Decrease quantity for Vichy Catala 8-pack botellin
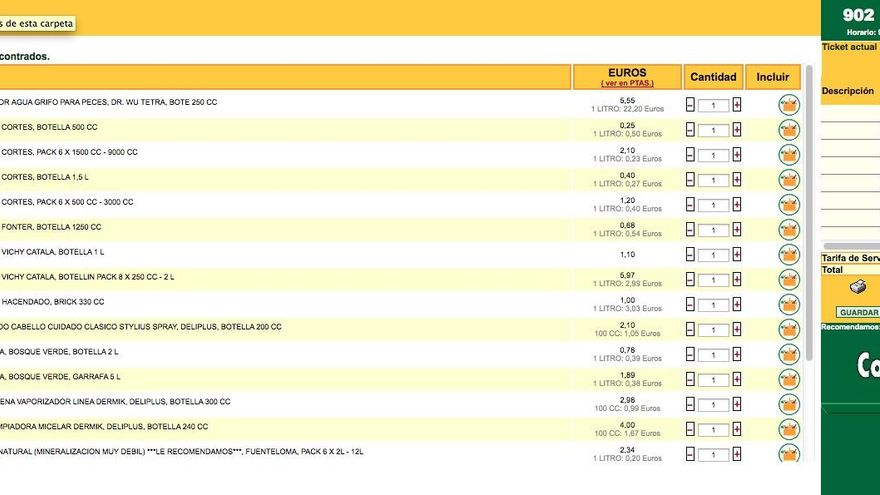 tap(690, 280)
